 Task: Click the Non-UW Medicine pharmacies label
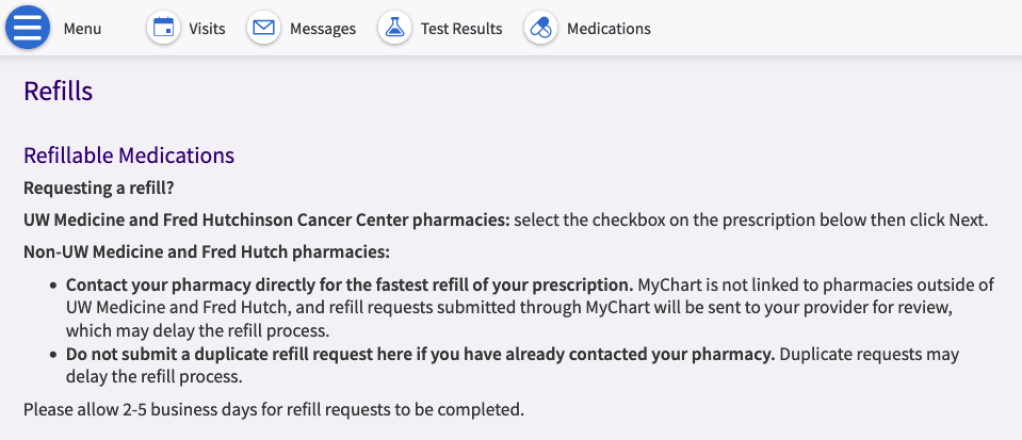[x=206, y=252]
